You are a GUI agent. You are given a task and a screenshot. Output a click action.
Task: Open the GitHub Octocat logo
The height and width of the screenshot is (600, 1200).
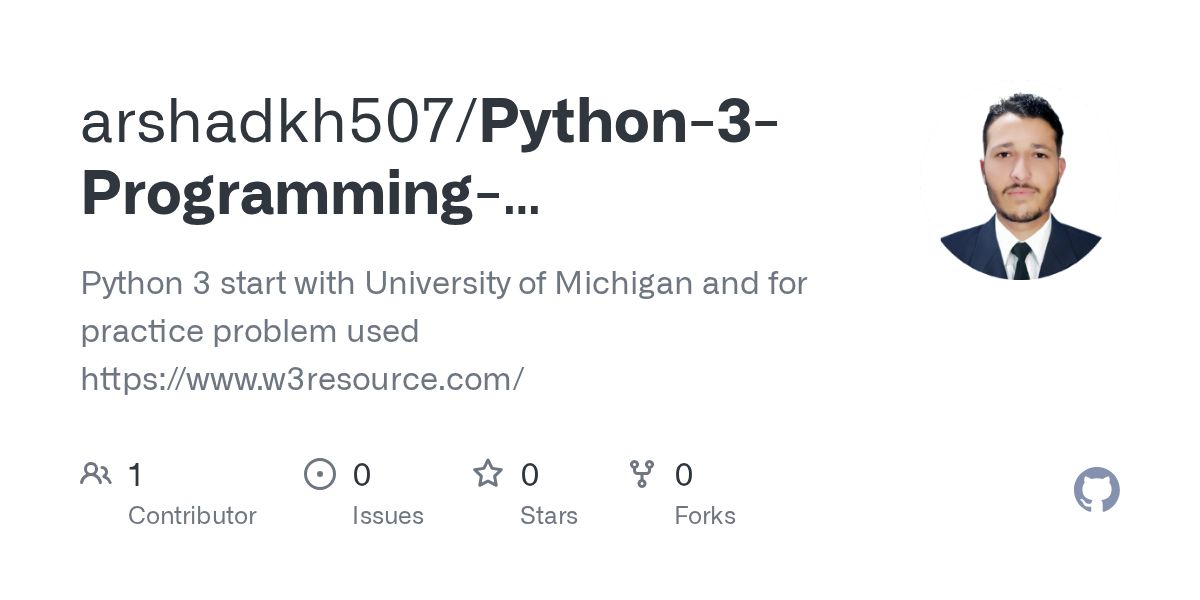(x=1097, y=490)
